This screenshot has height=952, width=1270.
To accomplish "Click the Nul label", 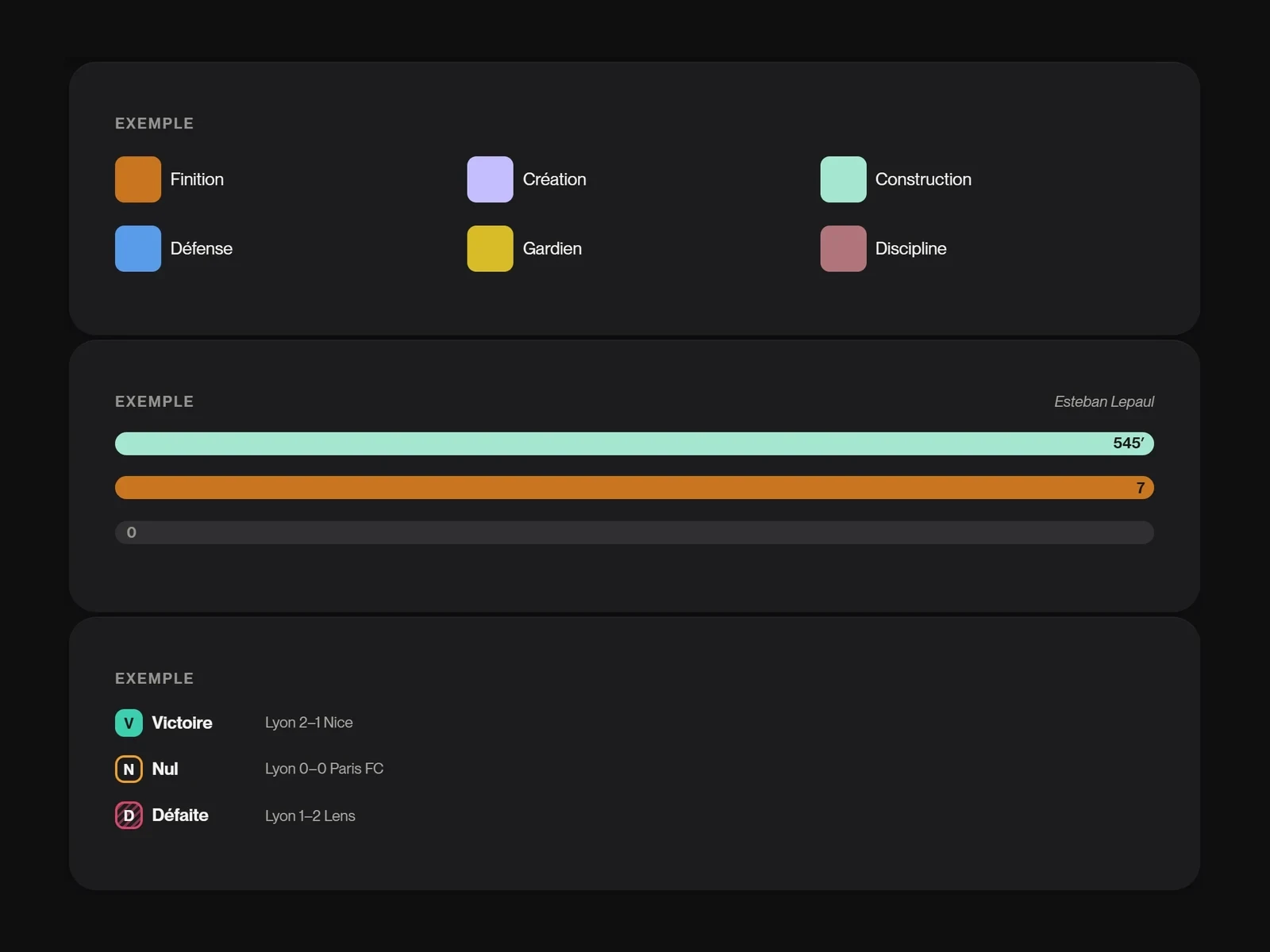I will [165, 769].
